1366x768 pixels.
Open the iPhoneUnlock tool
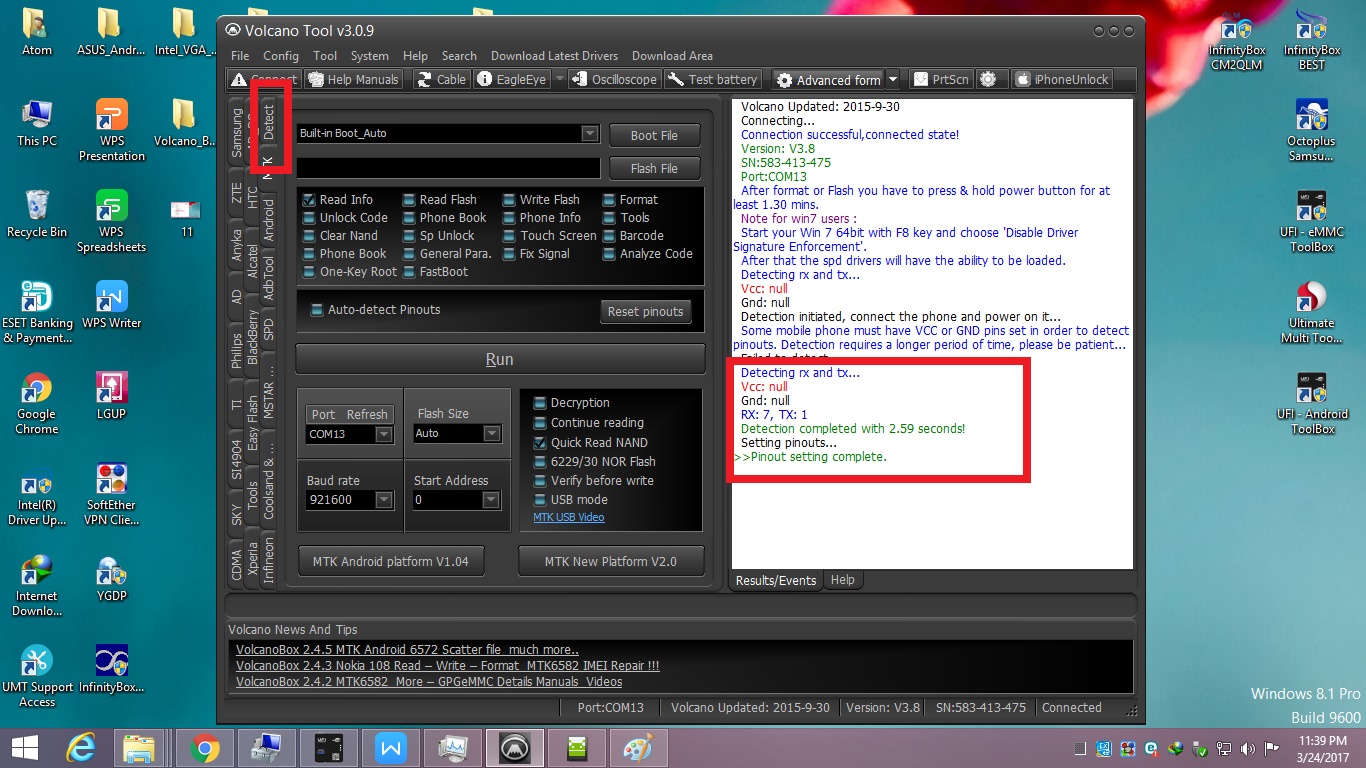click(x=1060, y=79)
